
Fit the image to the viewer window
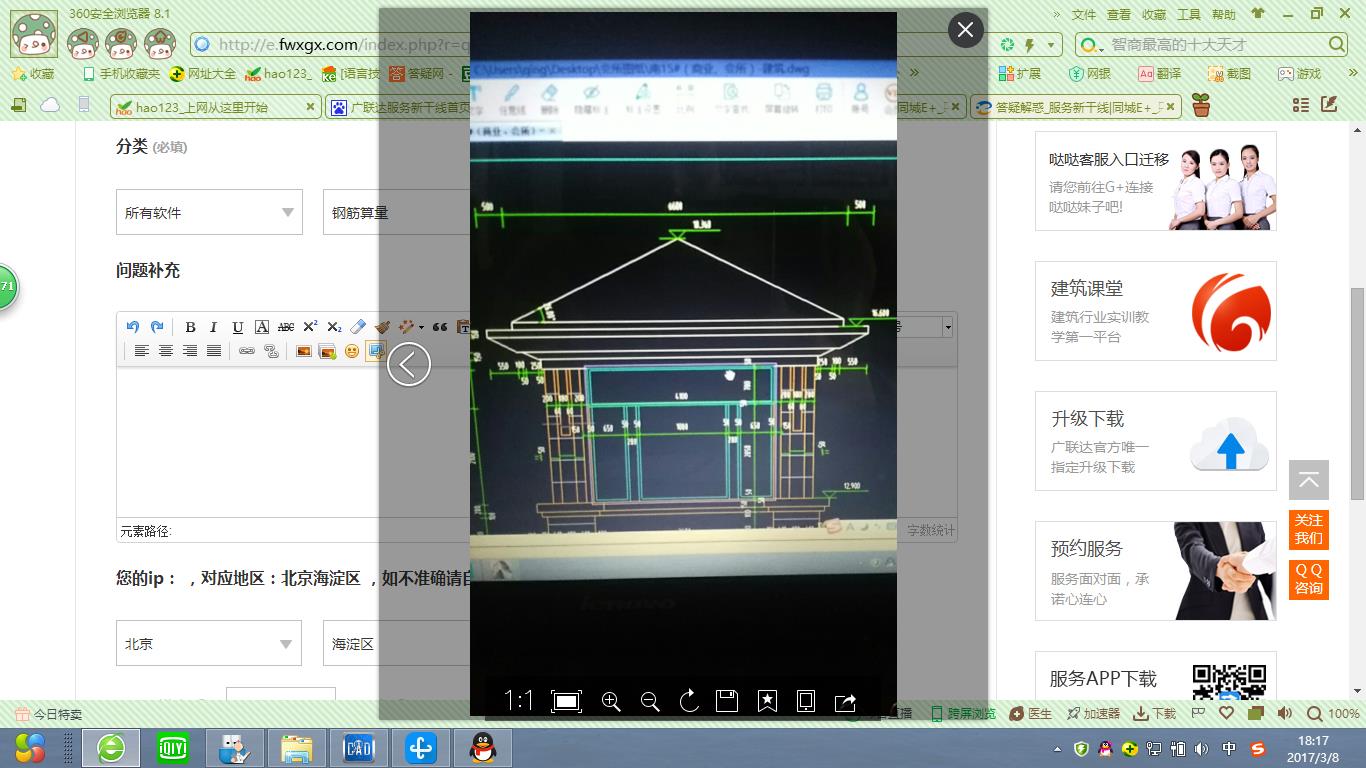[x=566, y=701]
